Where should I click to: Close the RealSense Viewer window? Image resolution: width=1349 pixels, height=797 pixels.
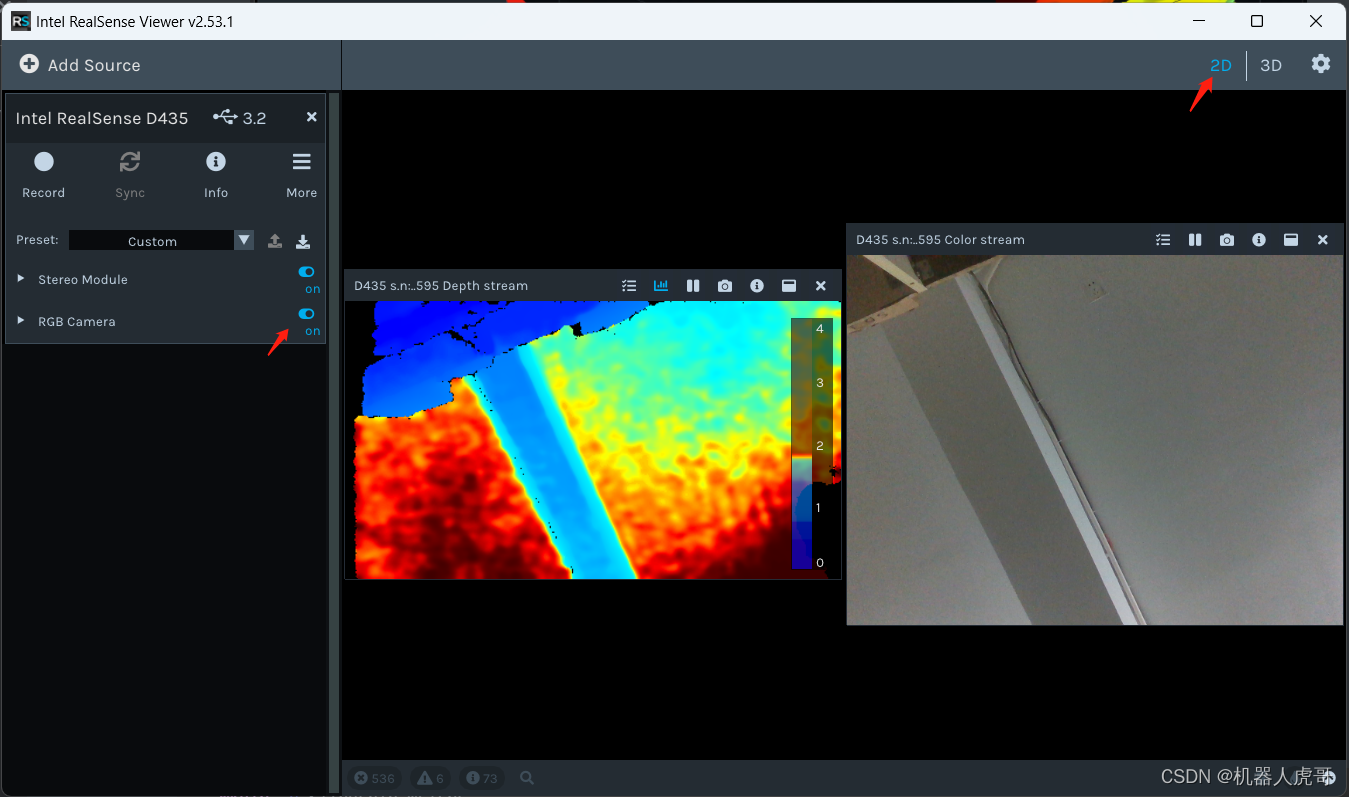click(x=1317, y=21)
